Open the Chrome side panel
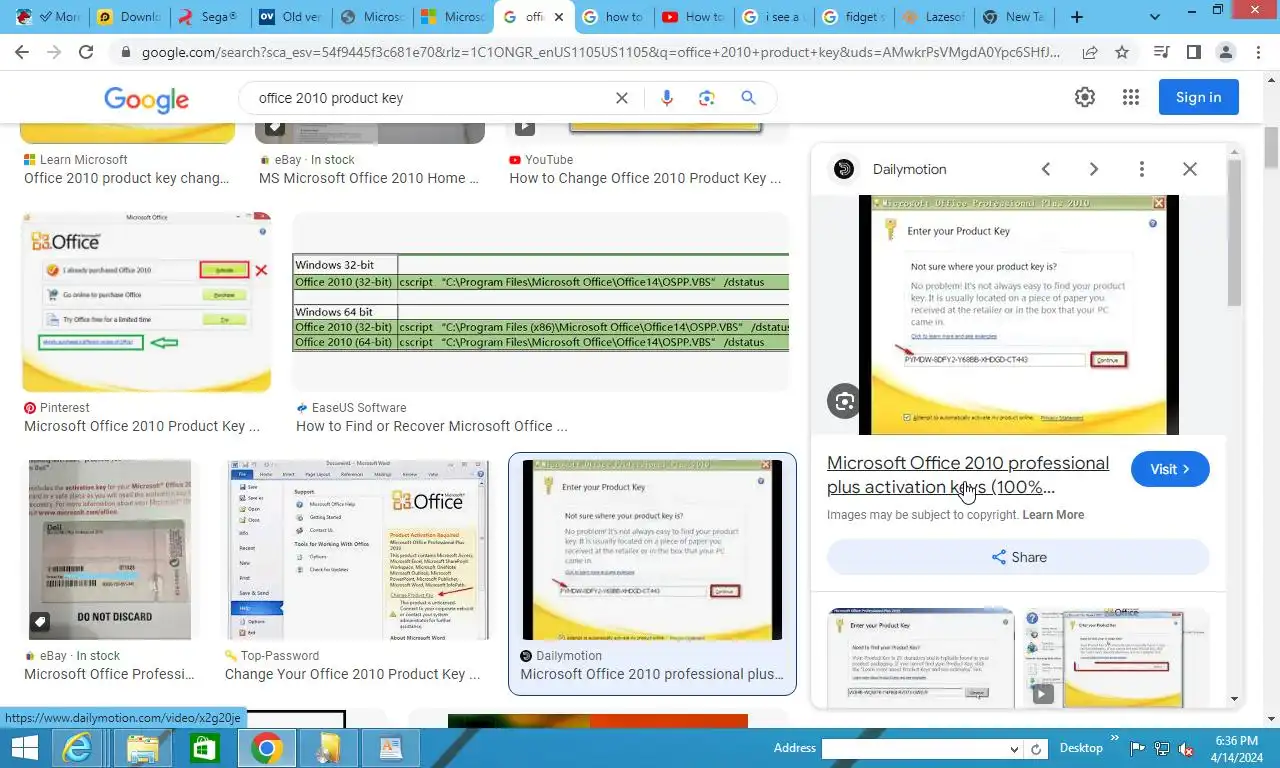Image resolution: width=1280 pixels, height=768 pixels. point(1194,52)
